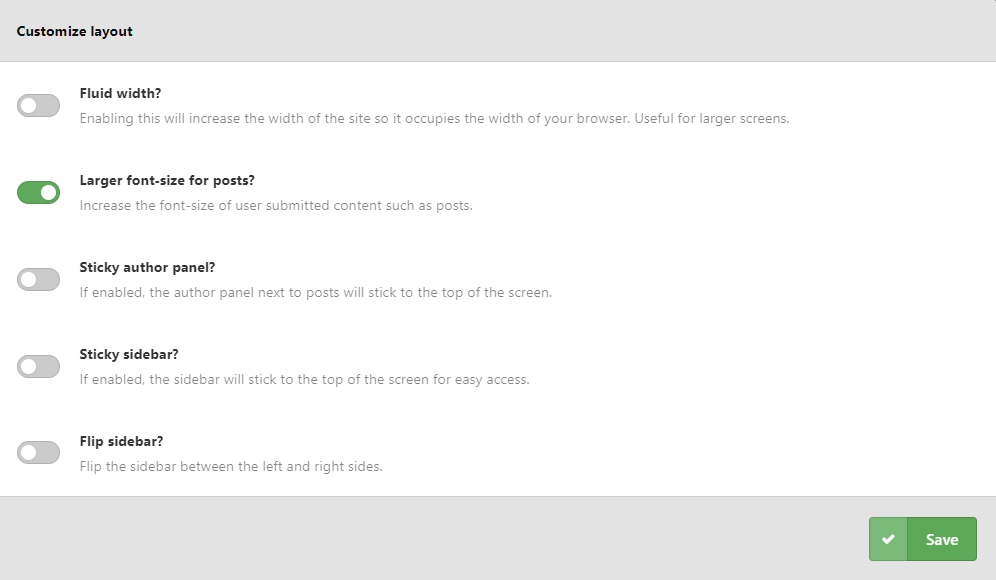Screen dimensions: 996x580
Task: Disable the Larger font-size for posts toggle
Action: point(38,192)
